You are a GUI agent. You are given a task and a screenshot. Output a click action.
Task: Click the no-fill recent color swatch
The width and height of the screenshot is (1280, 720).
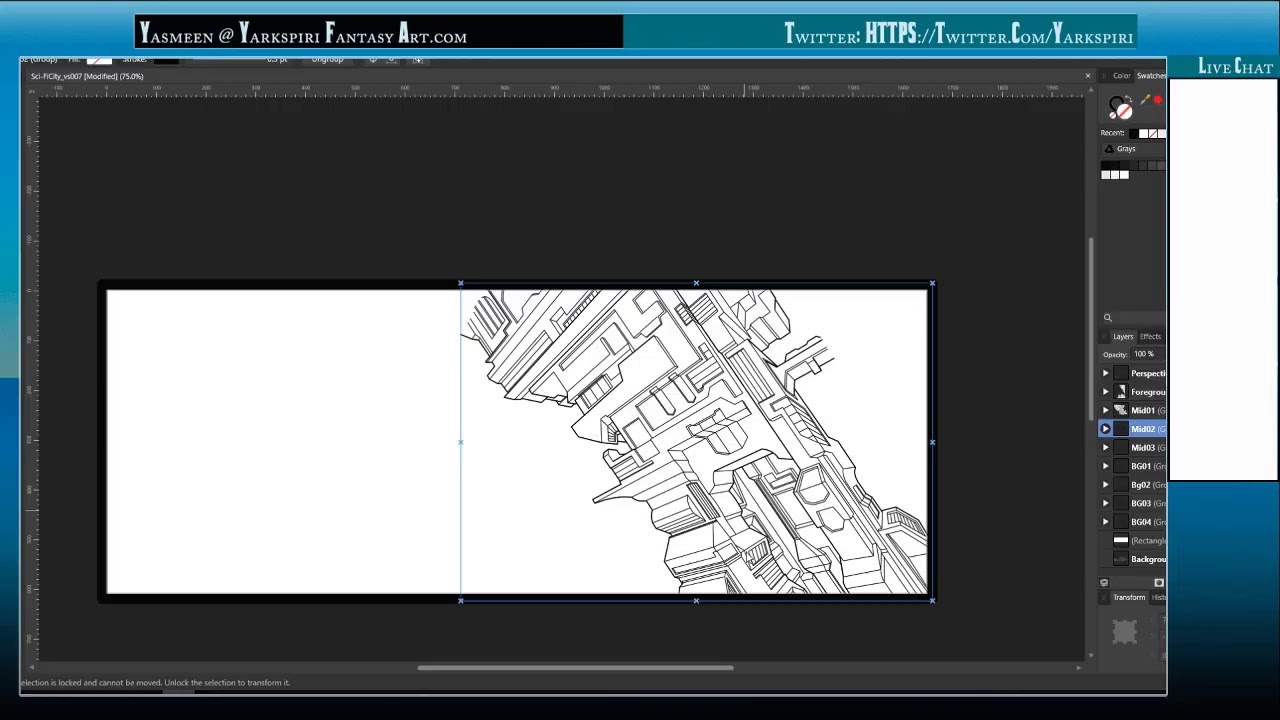tap(1153, 133)
